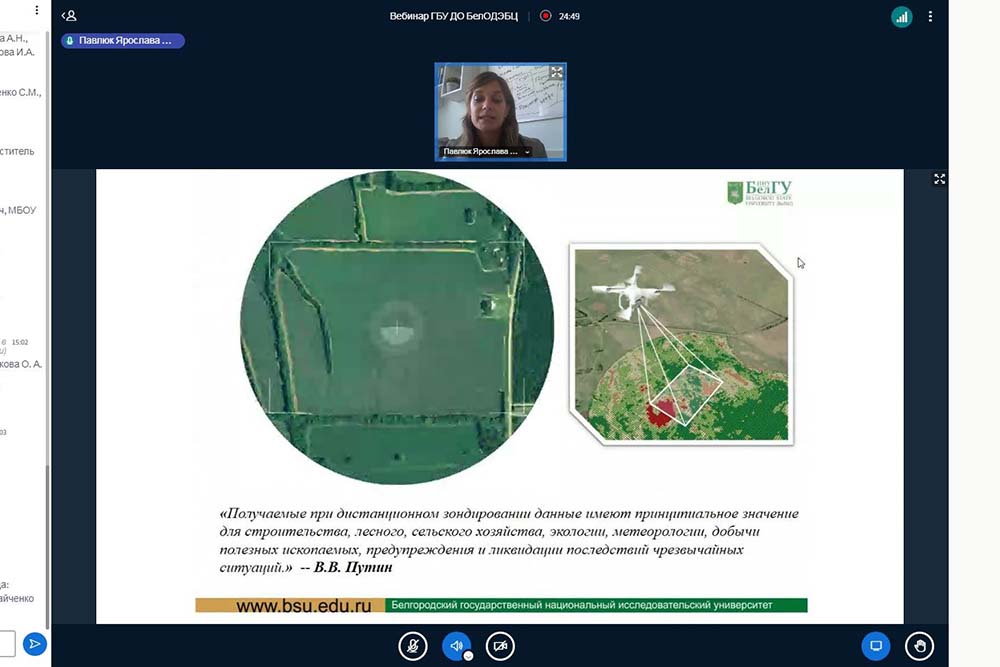Send chat message with arrow button
Screen dimensions: 1000x667
[34, 644]
